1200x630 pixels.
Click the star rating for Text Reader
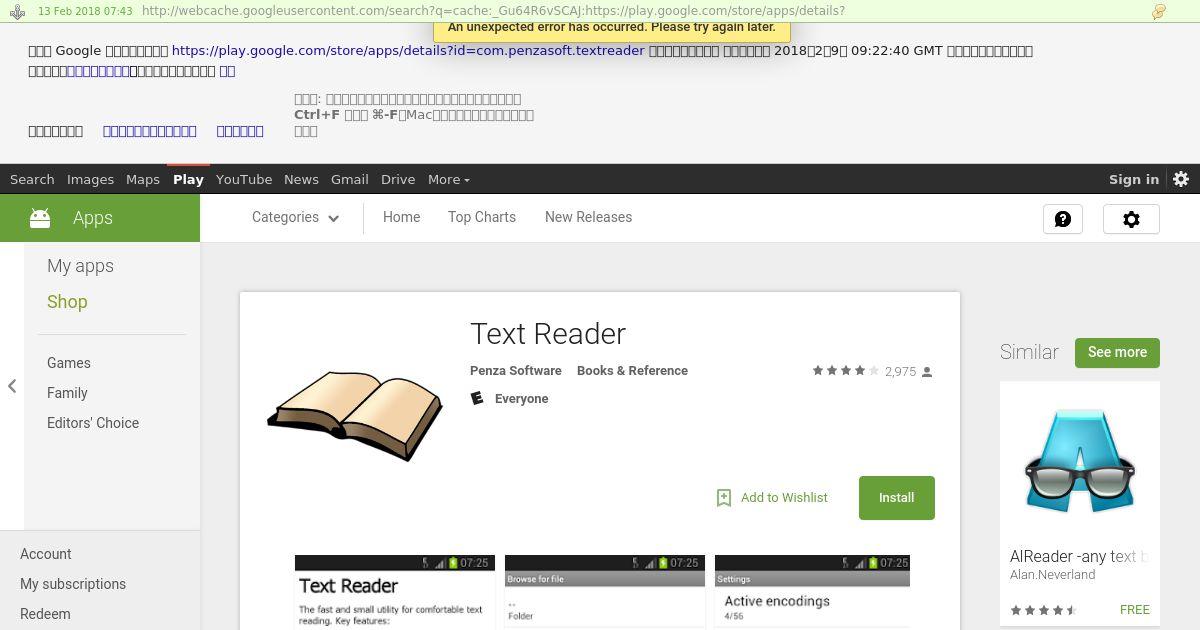(x=845, y=371)
